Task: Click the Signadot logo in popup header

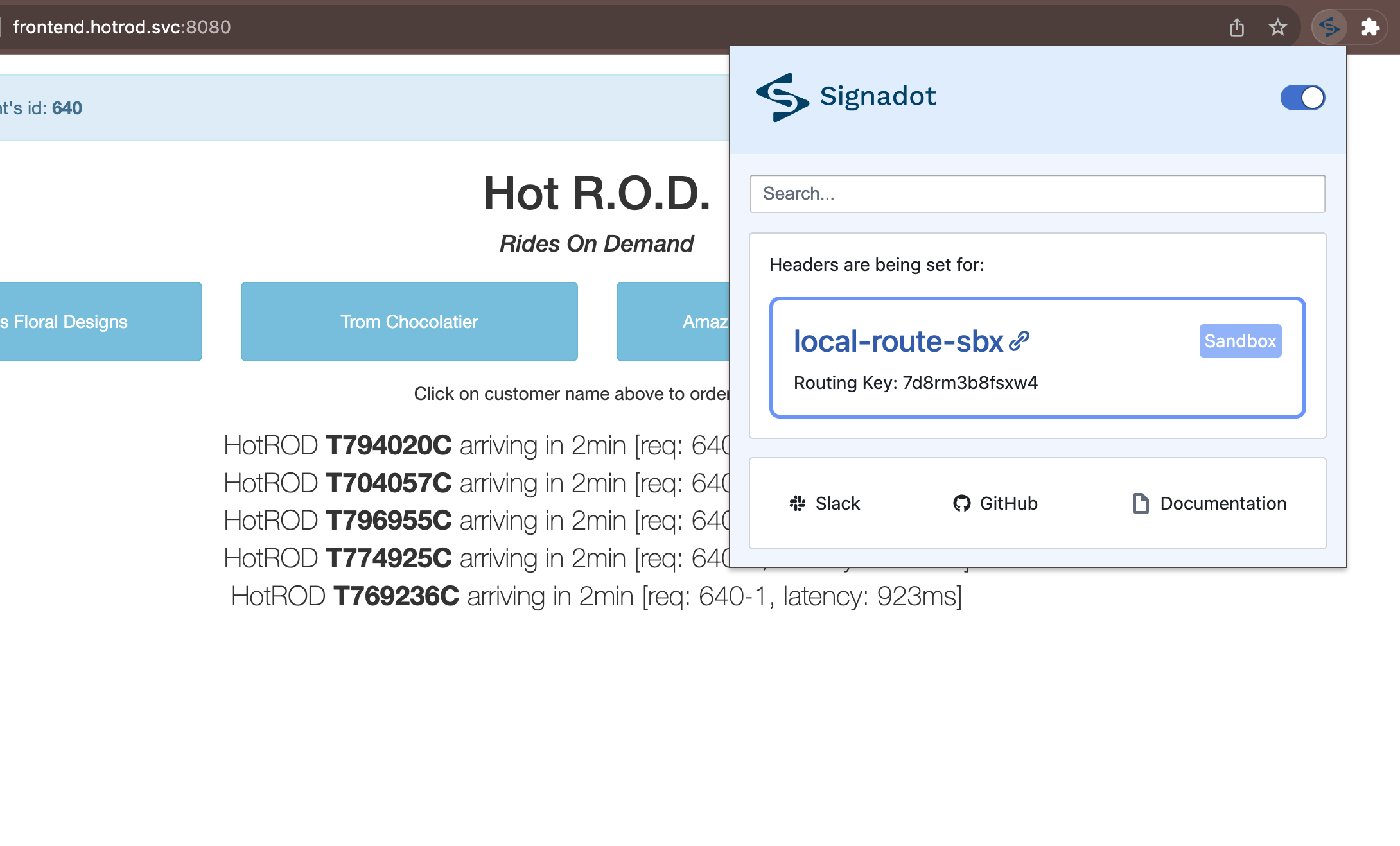Action: [x=782, y=97]
